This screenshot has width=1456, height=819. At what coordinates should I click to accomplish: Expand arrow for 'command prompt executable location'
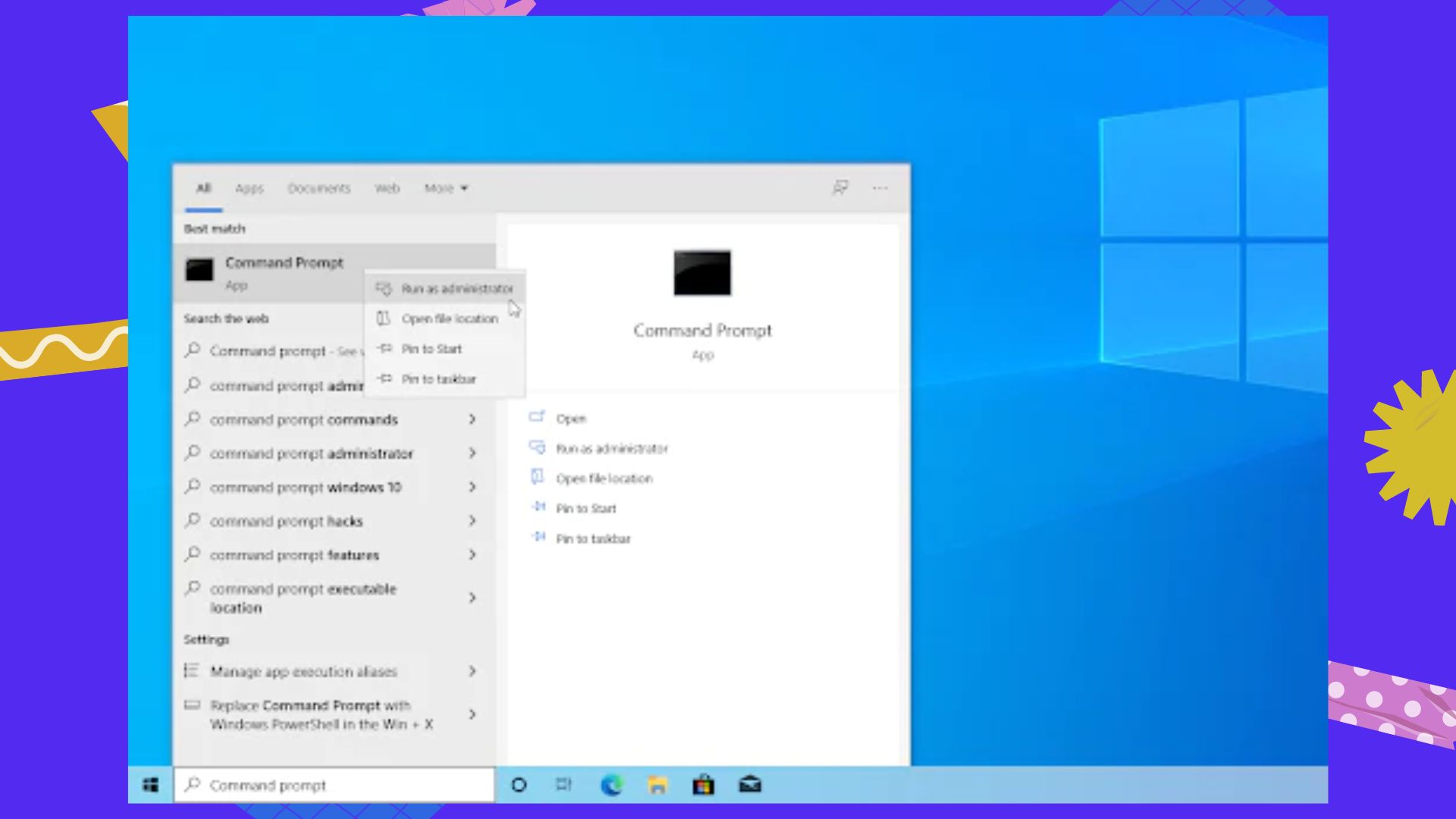[x=472, y=598]
